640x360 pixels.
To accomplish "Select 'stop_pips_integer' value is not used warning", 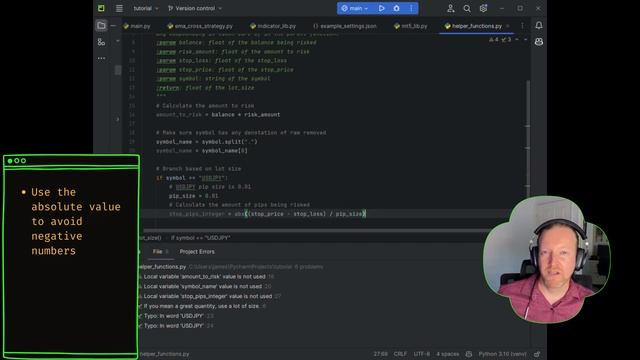I will tap(209, 296).
